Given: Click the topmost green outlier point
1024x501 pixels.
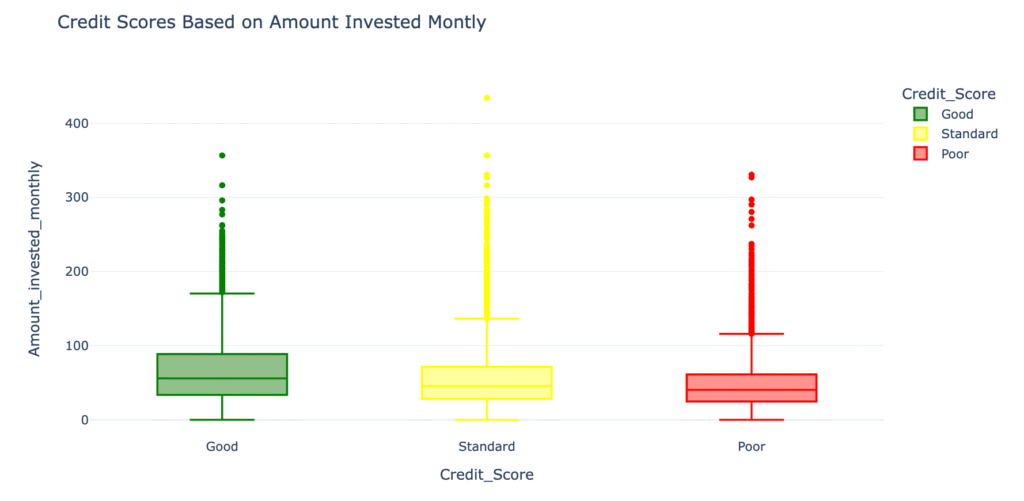Looking at the screenshot, I should coord(222,156).
